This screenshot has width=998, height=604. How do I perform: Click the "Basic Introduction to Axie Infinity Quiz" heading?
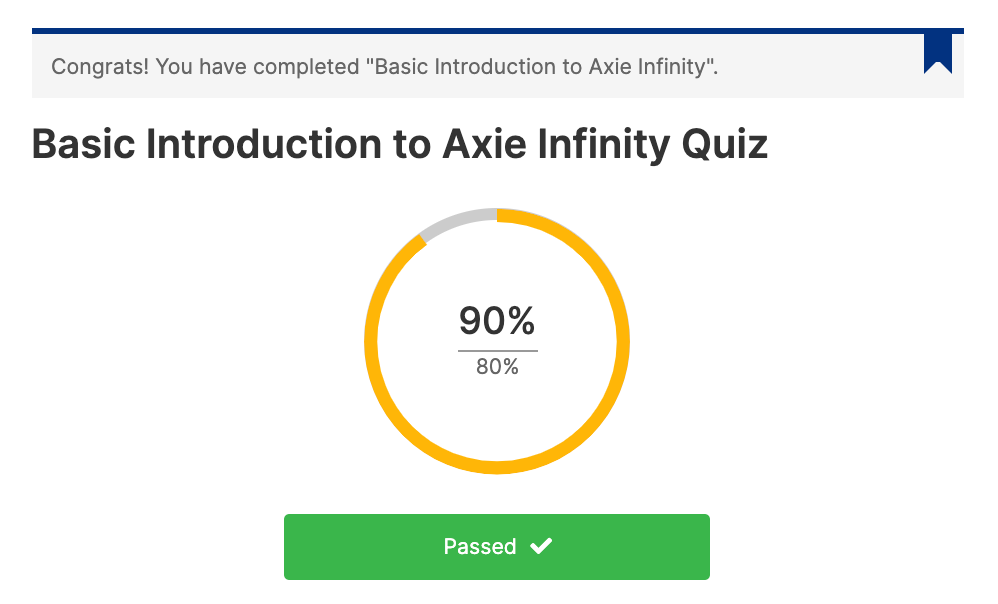(400, 145)
